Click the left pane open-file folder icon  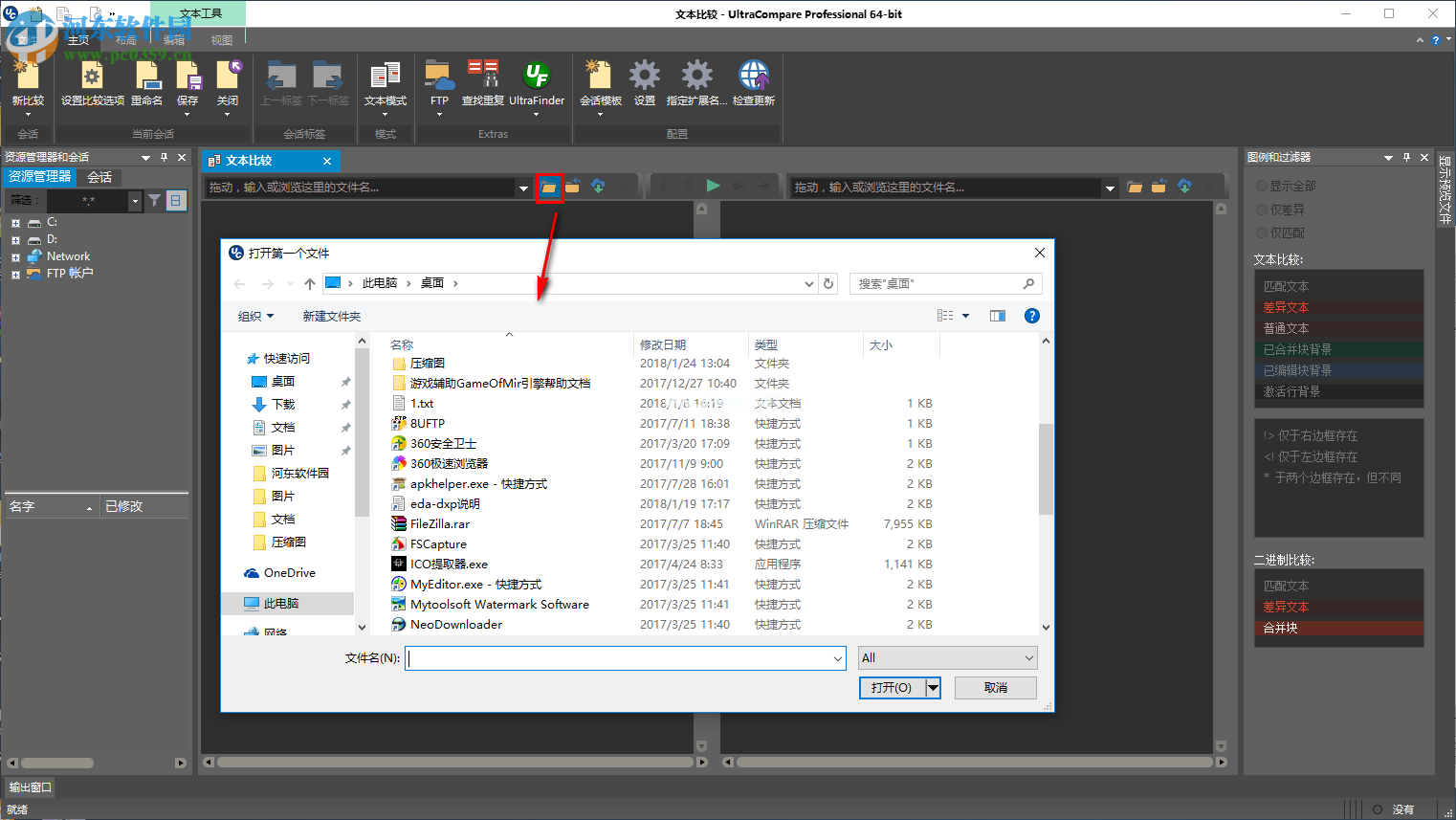pos(548,188)
